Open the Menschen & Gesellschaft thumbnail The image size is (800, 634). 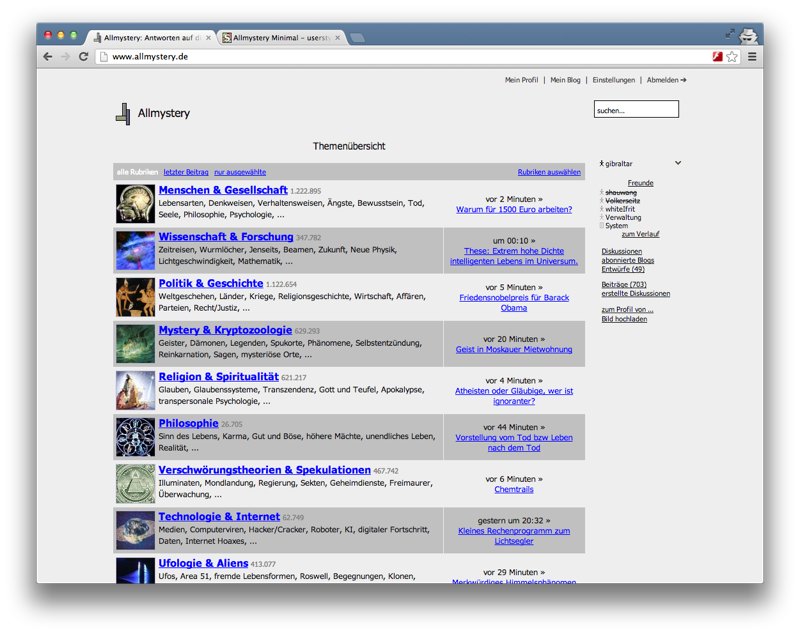click(135, 204)
